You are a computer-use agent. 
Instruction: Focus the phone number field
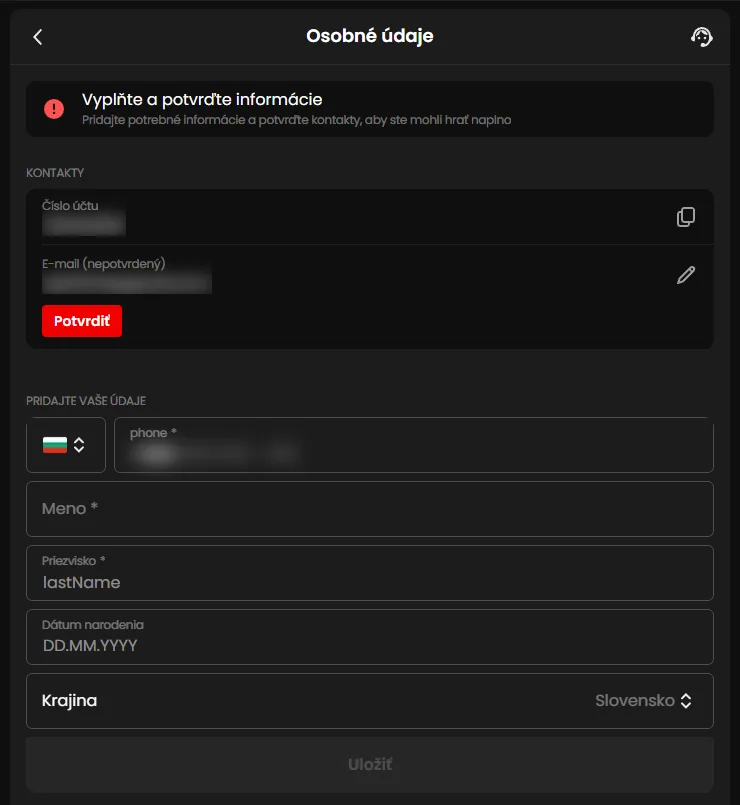click(413, 445)
